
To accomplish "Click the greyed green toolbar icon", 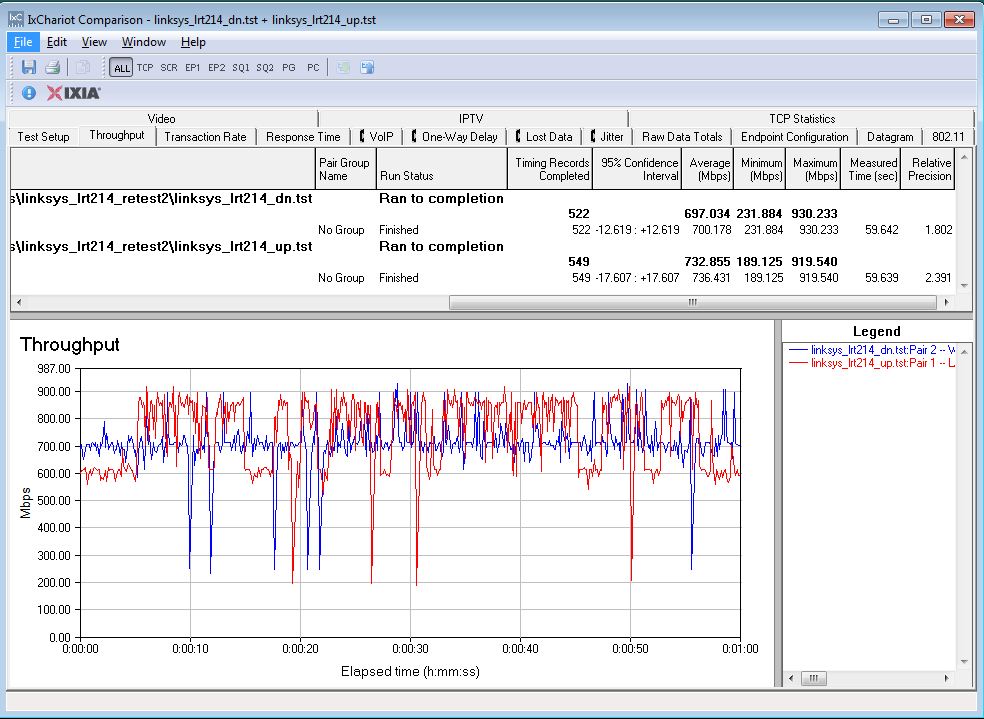I will click(x=343, y=67).
